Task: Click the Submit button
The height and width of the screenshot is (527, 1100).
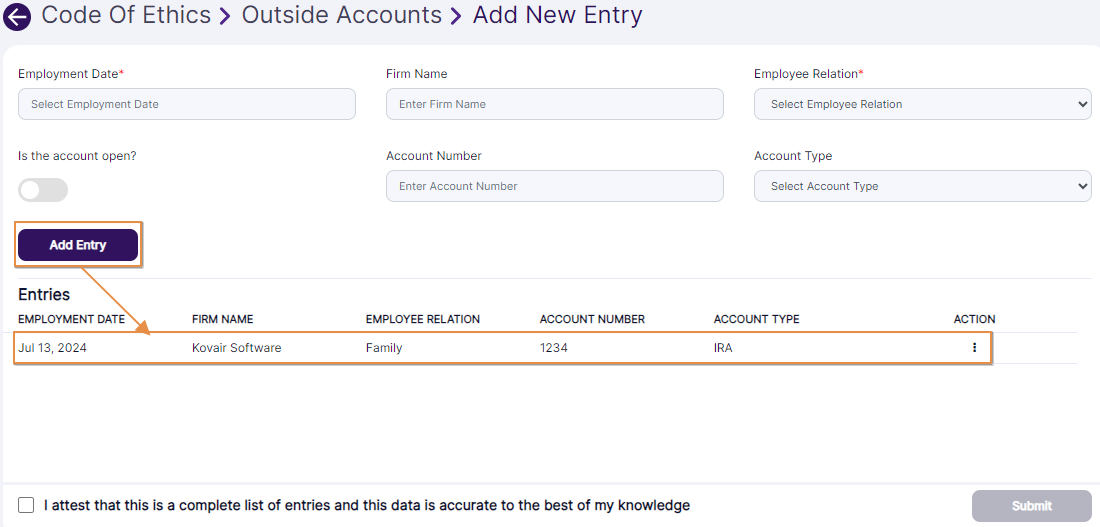Action: click(1031, 506)
